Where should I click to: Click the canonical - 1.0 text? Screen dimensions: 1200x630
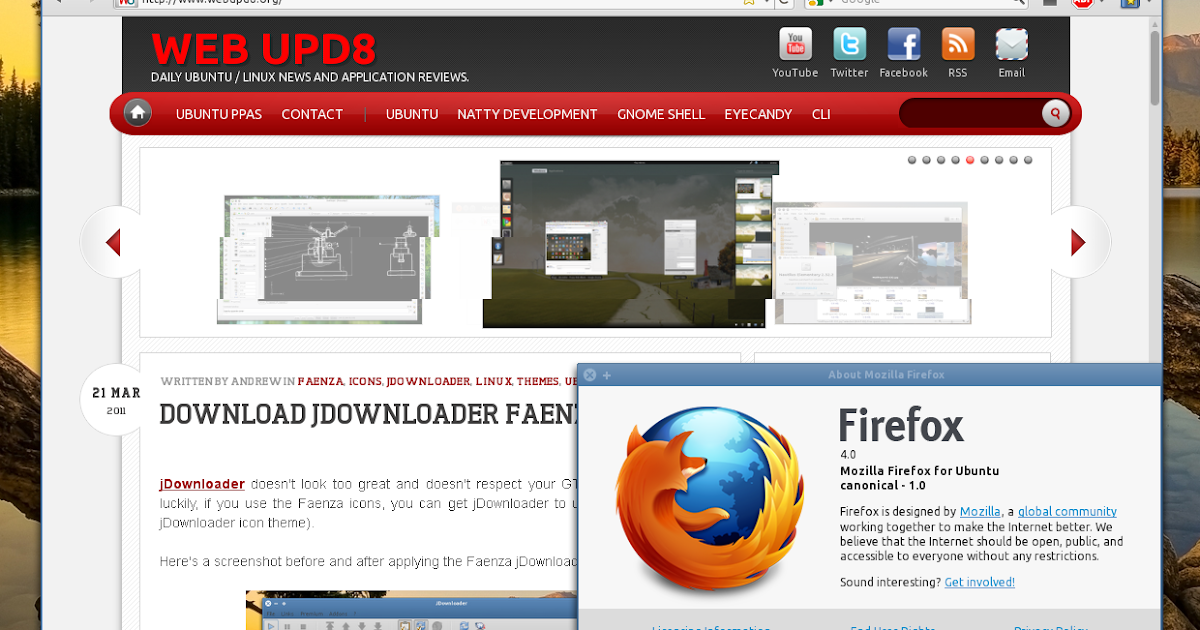(883, 486)
